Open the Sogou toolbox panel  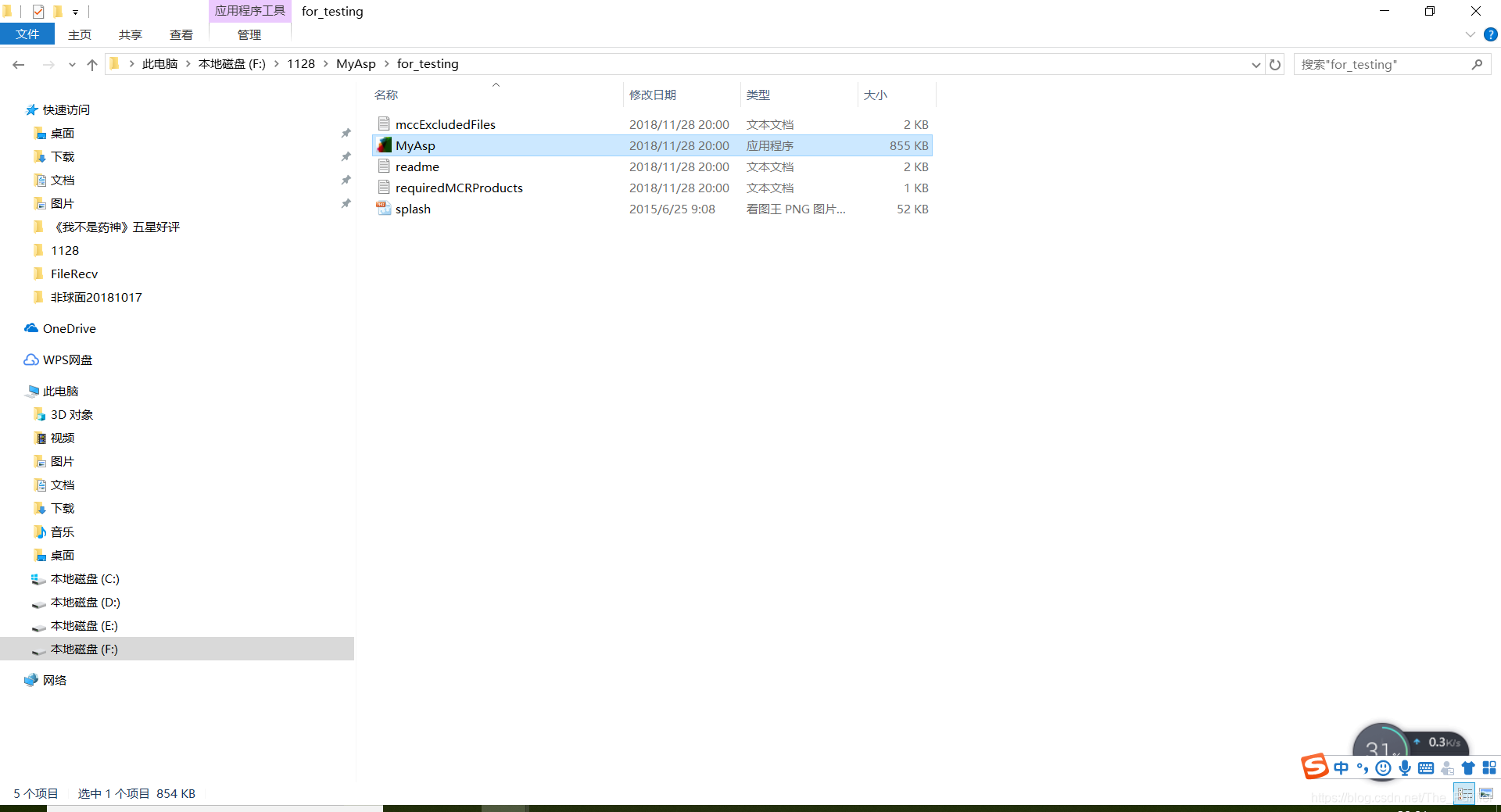[x=1492, y=768]
